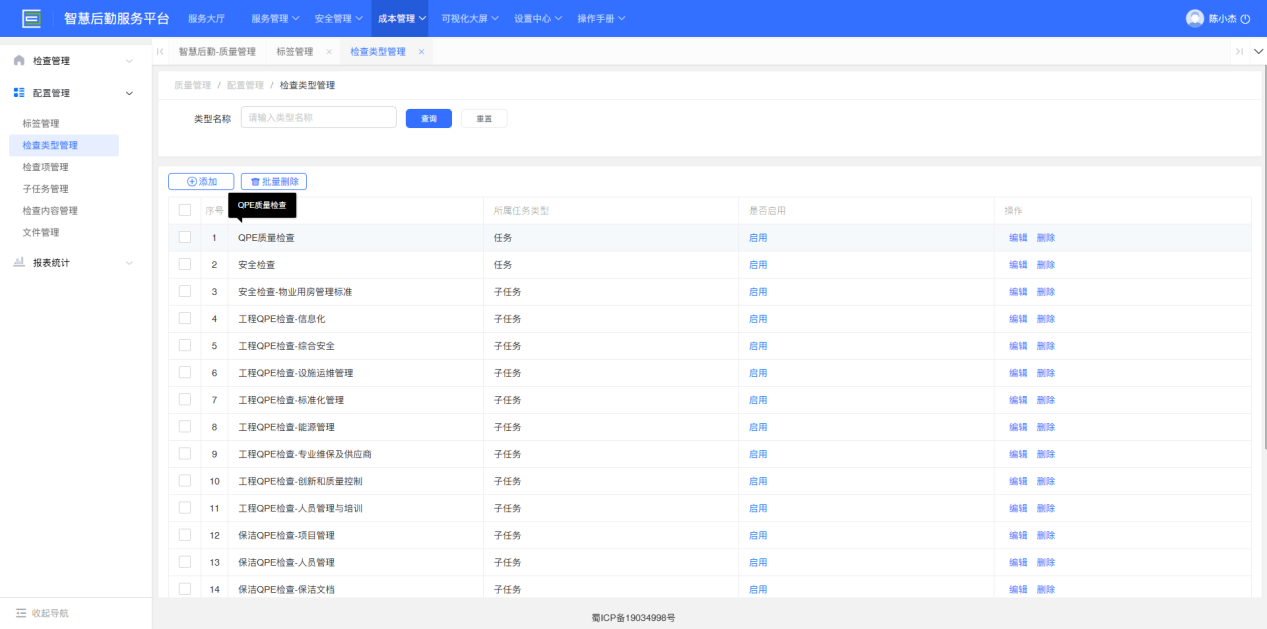1267x629 pixels.
Task: Click the 添加 button
Action: pos(201,182)
